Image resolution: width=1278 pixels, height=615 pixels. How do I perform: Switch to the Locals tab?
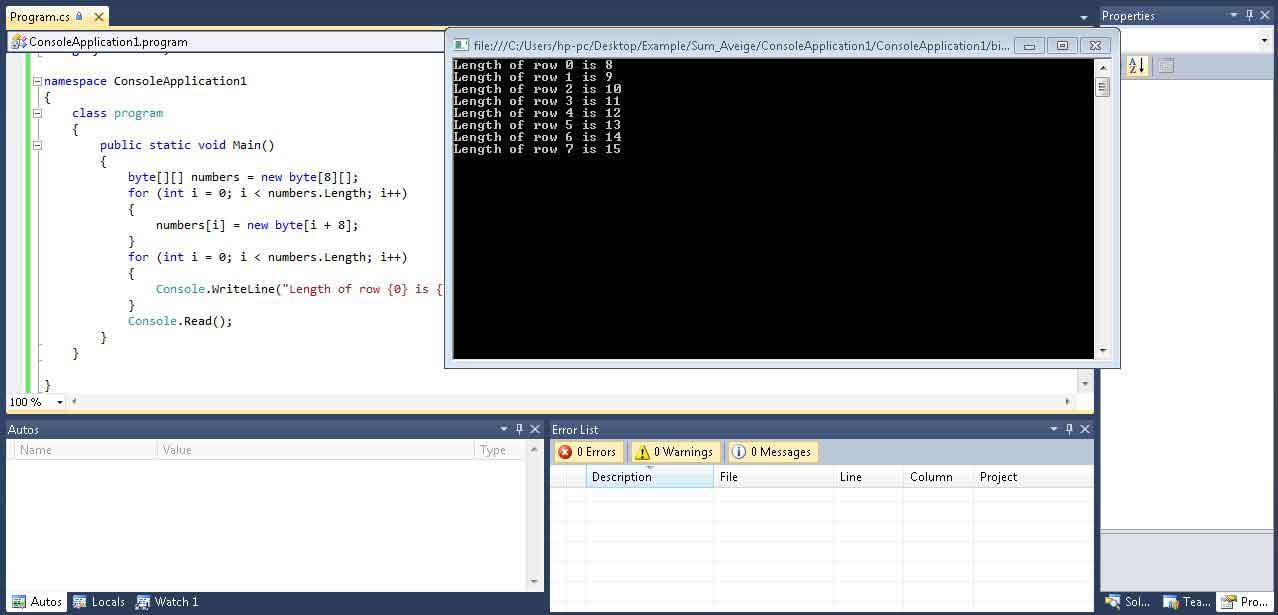pos(99,602)
